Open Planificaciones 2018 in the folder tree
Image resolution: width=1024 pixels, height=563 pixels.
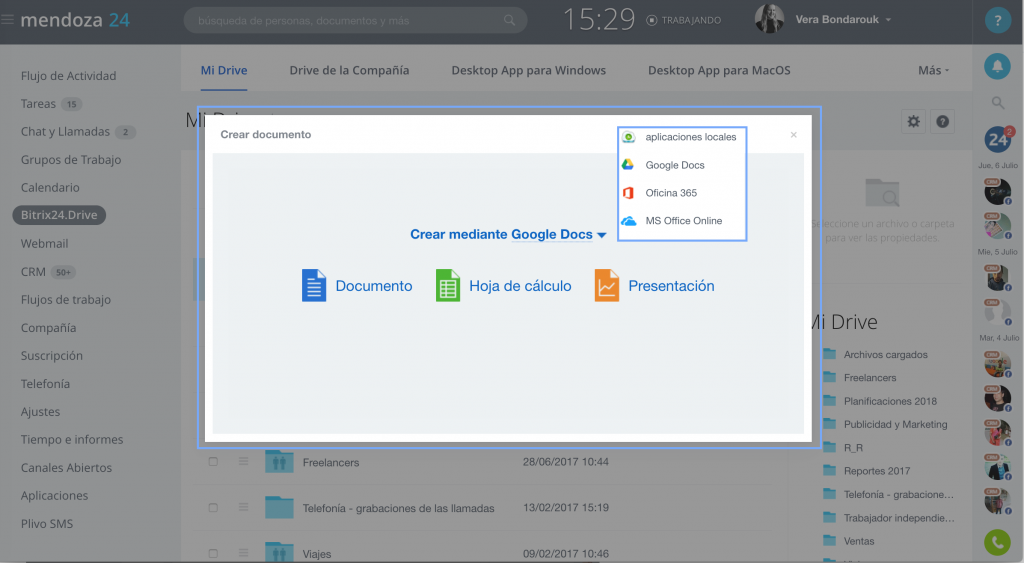[890, 401]
